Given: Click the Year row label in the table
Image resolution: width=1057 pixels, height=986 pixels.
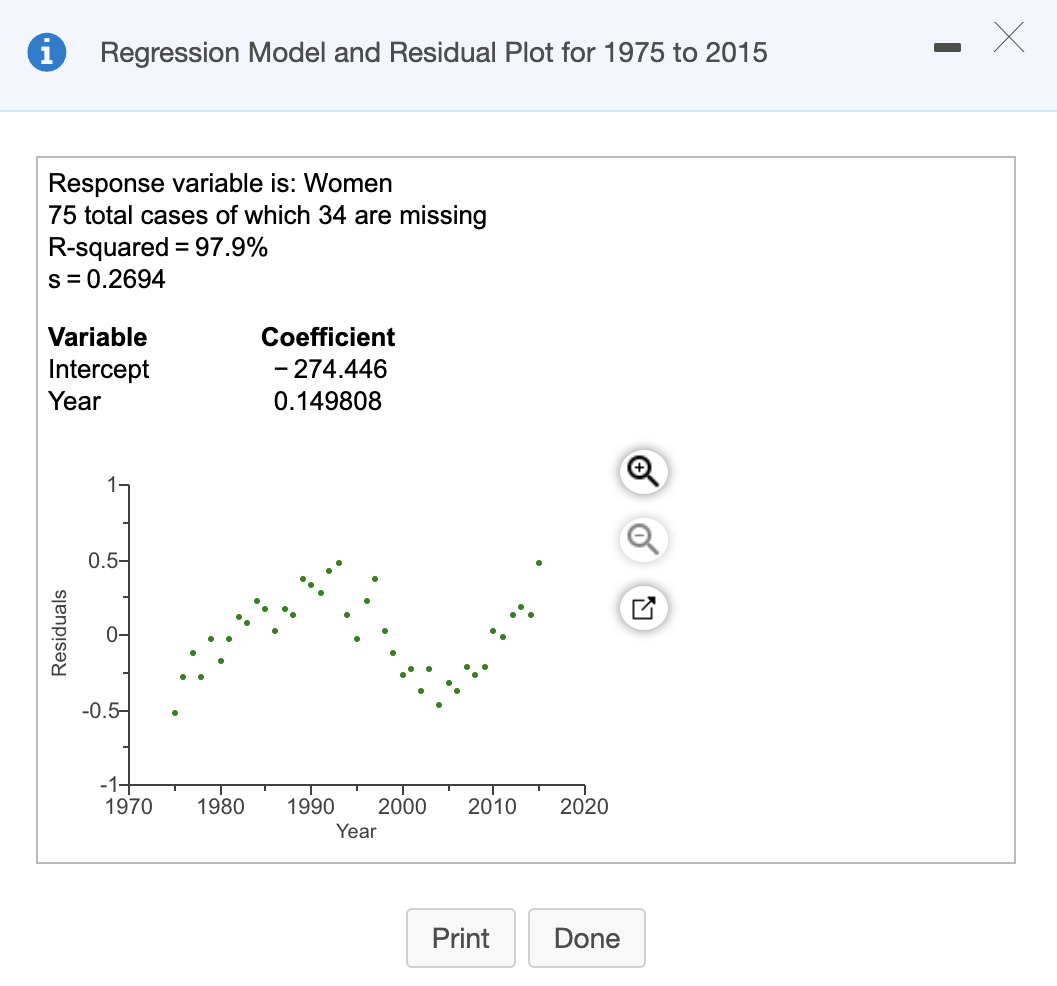Looking at the screenshot, I should (74, 401).
